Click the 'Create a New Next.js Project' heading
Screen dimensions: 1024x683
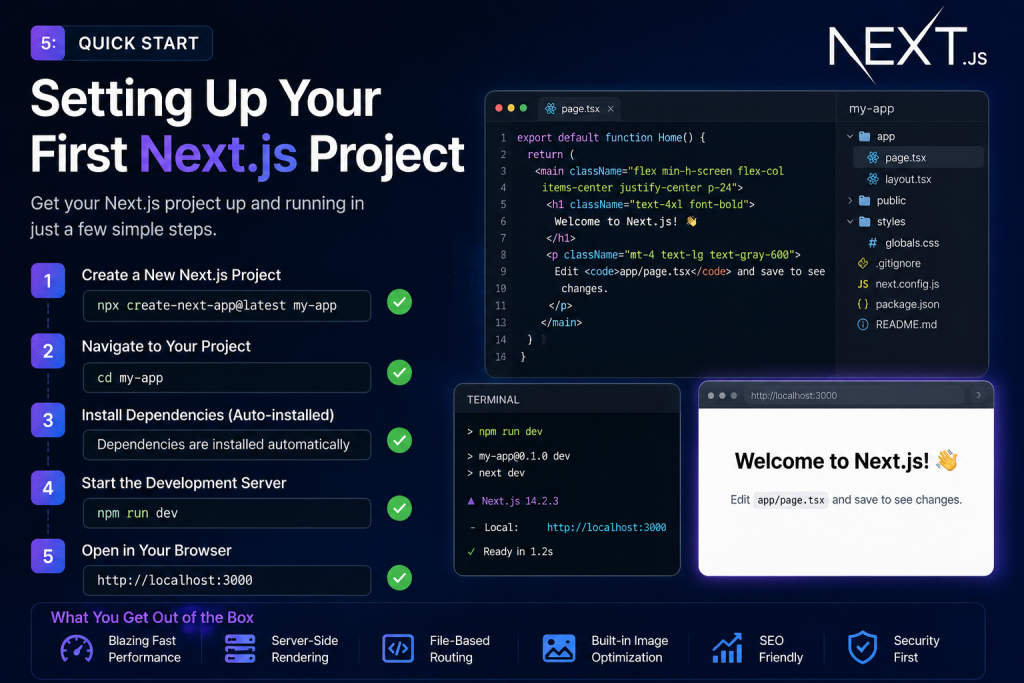tap(181, 275)
